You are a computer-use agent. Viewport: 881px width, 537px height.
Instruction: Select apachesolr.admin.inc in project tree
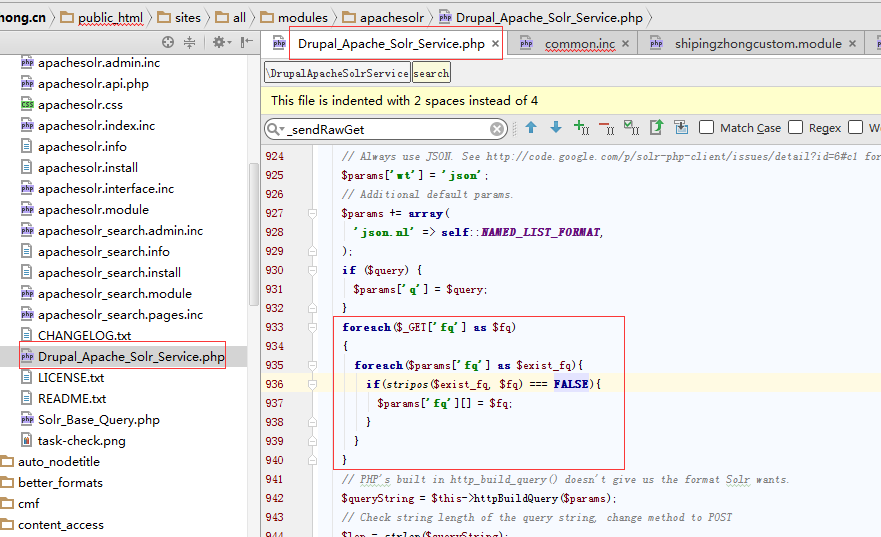click(x=99, y=63)
